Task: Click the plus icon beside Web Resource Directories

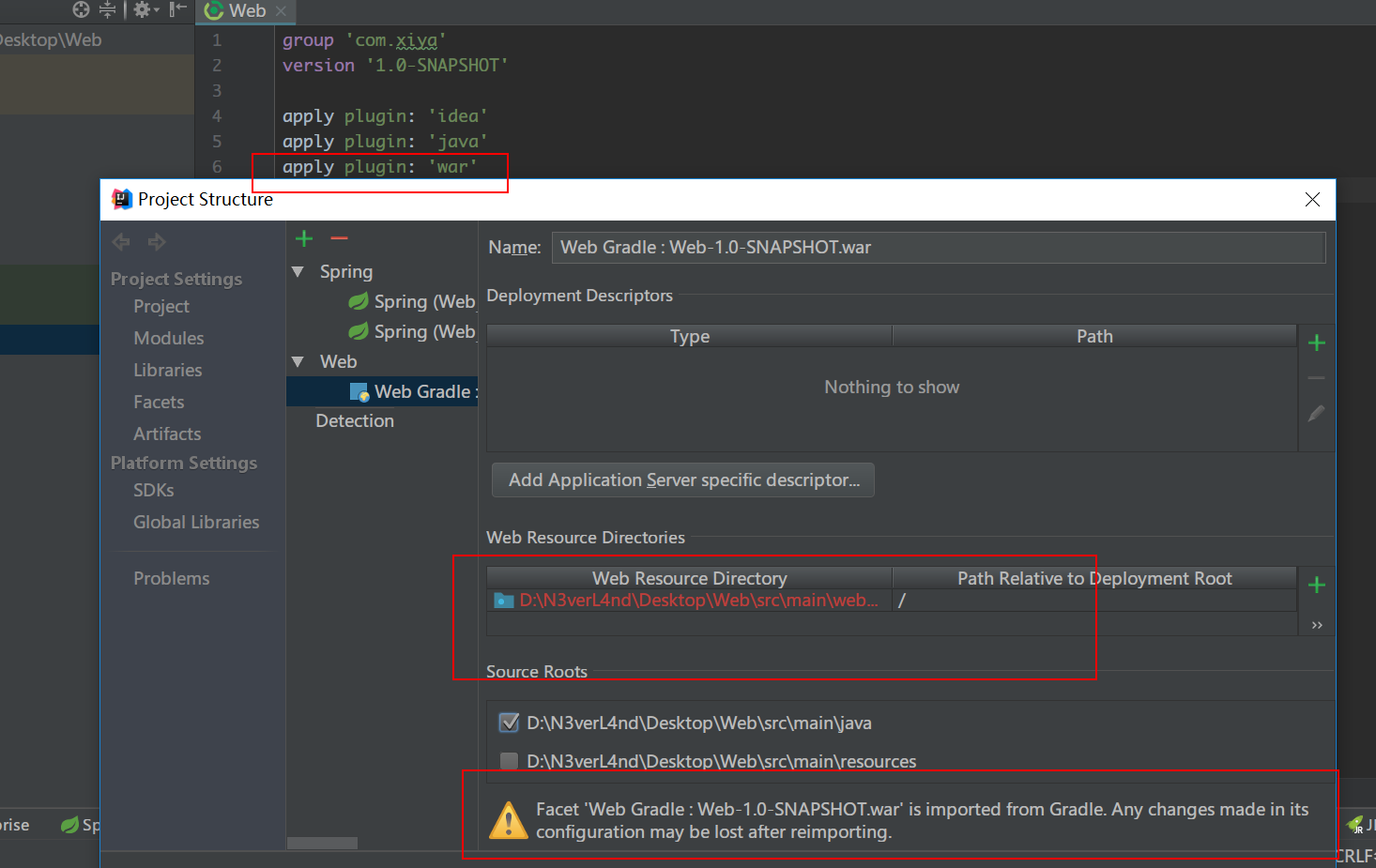Action: (x=1316, y=586)
